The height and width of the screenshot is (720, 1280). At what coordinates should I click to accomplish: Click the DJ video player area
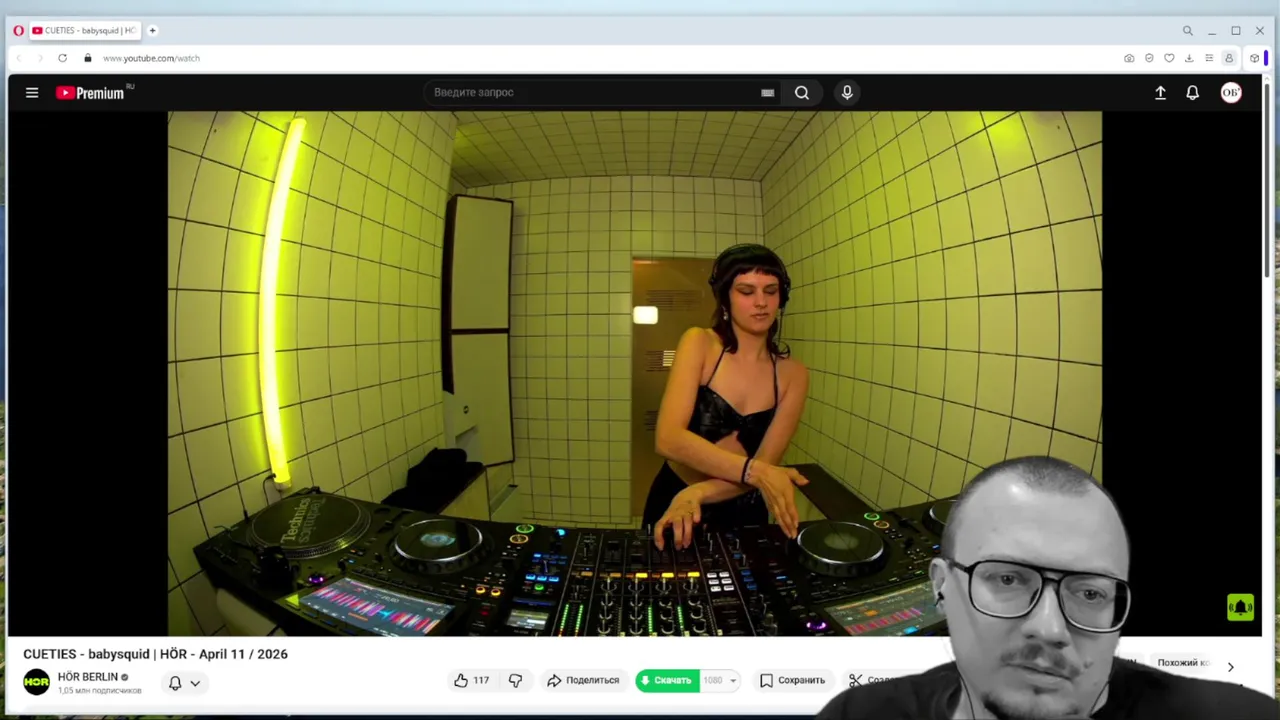pyautogui.click(x=634, y=373)
